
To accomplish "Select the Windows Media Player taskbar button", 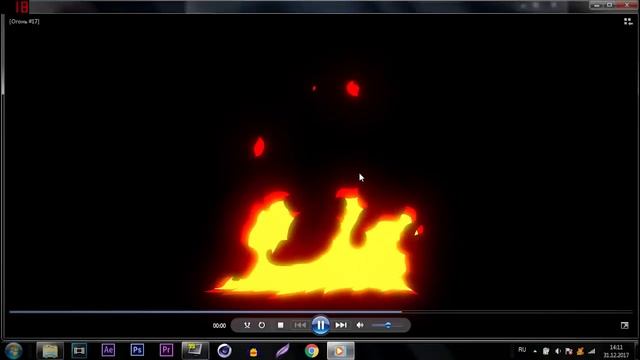I will coord(340,351).
